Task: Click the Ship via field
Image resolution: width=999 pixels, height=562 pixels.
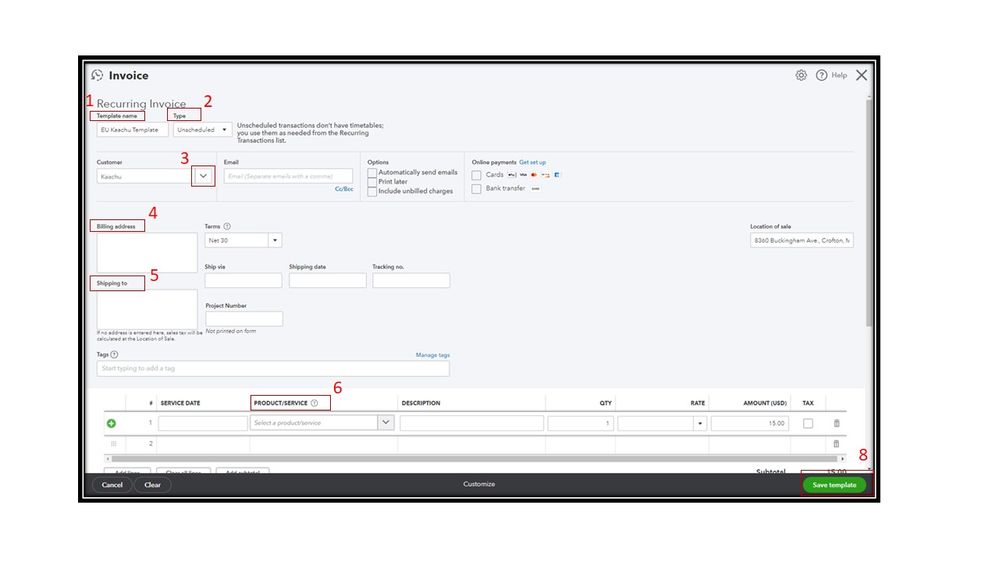Action: tap(243, 280)
